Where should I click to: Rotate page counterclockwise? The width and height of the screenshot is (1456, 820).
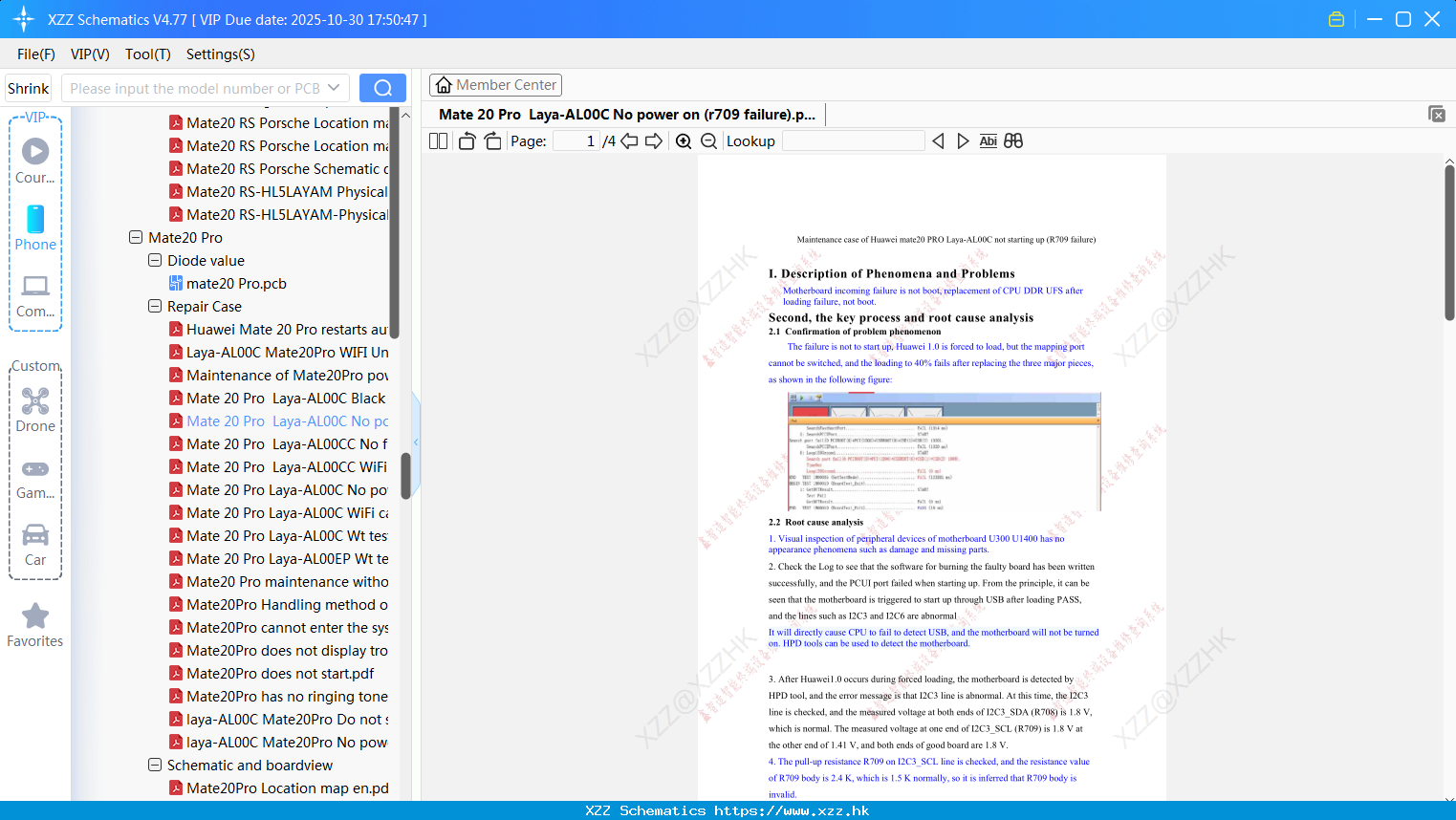point(467,140)
